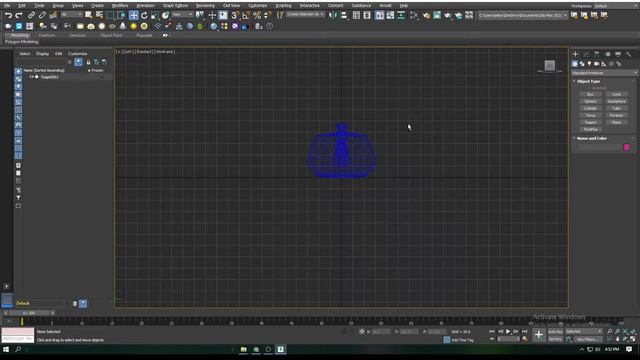640x360 pixels.
Task: Open the Selected key filter dropdown
Action: (584, 331)
